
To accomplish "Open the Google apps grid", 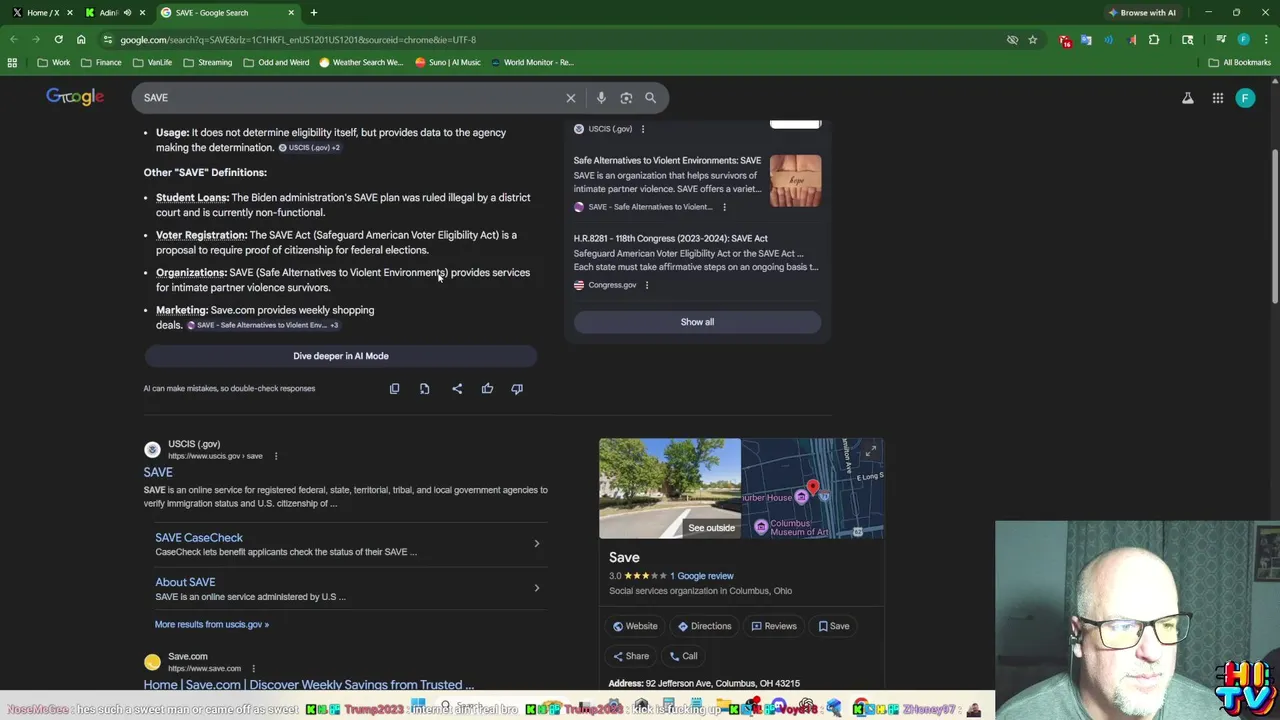I will 1218,98.
